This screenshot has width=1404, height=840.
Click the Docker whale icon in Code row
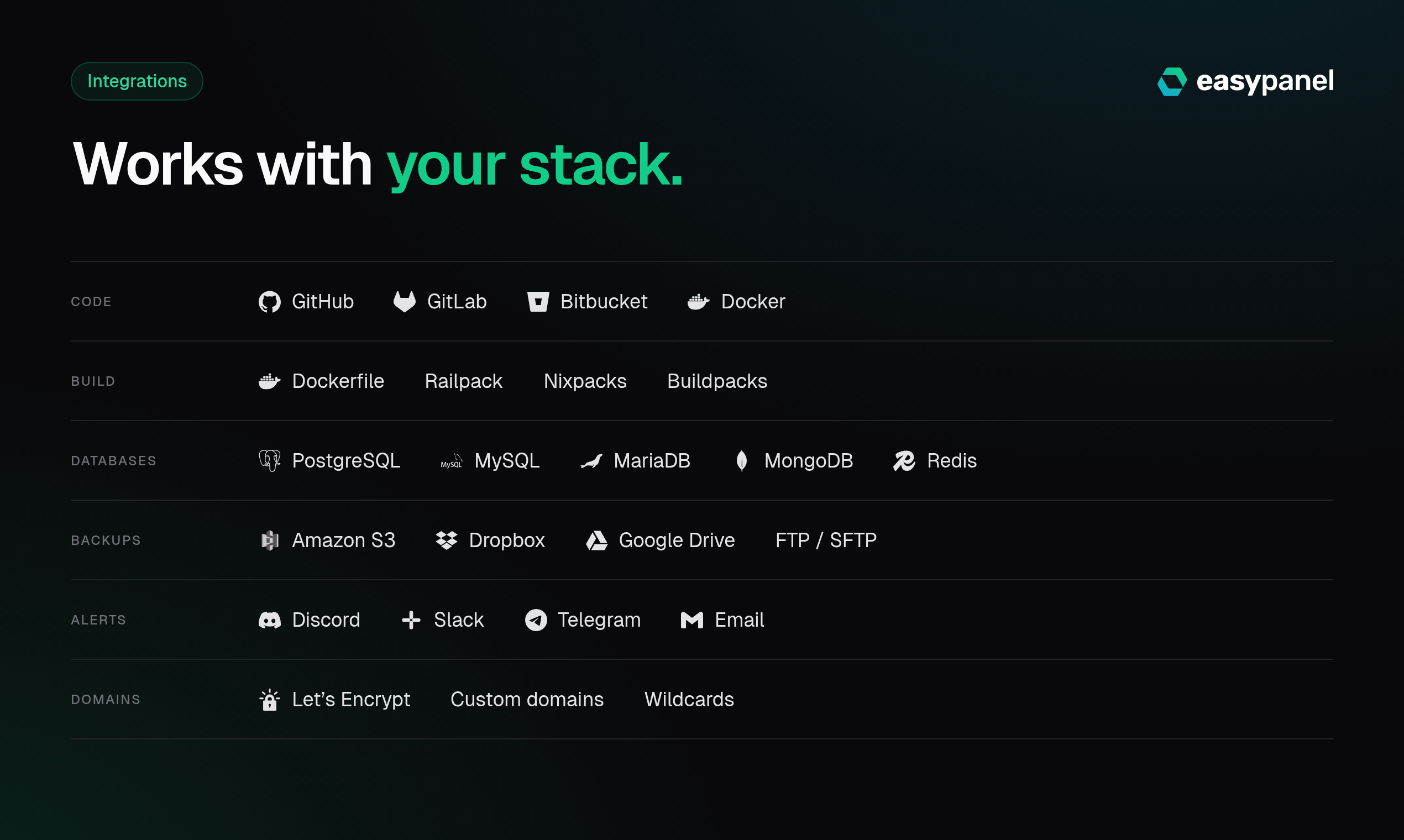(x=699, y=302)
